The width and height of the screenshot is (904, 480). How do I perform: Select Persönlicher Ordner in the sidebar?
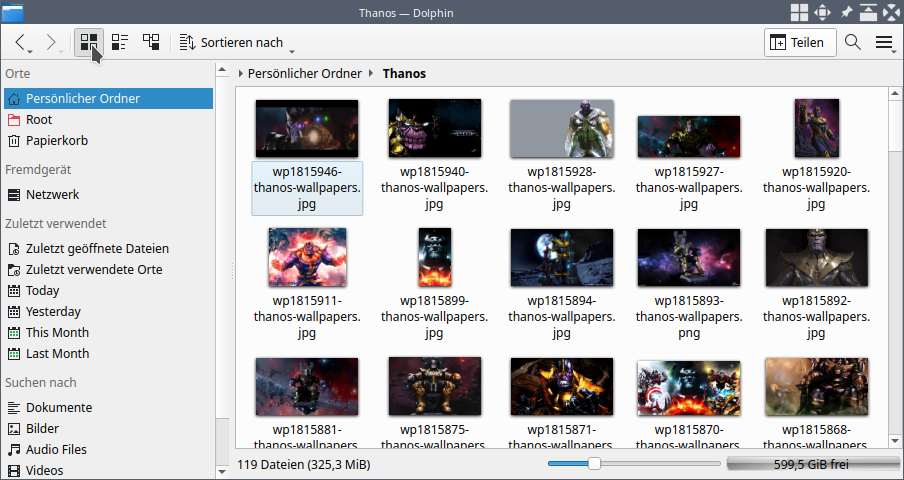108,99
